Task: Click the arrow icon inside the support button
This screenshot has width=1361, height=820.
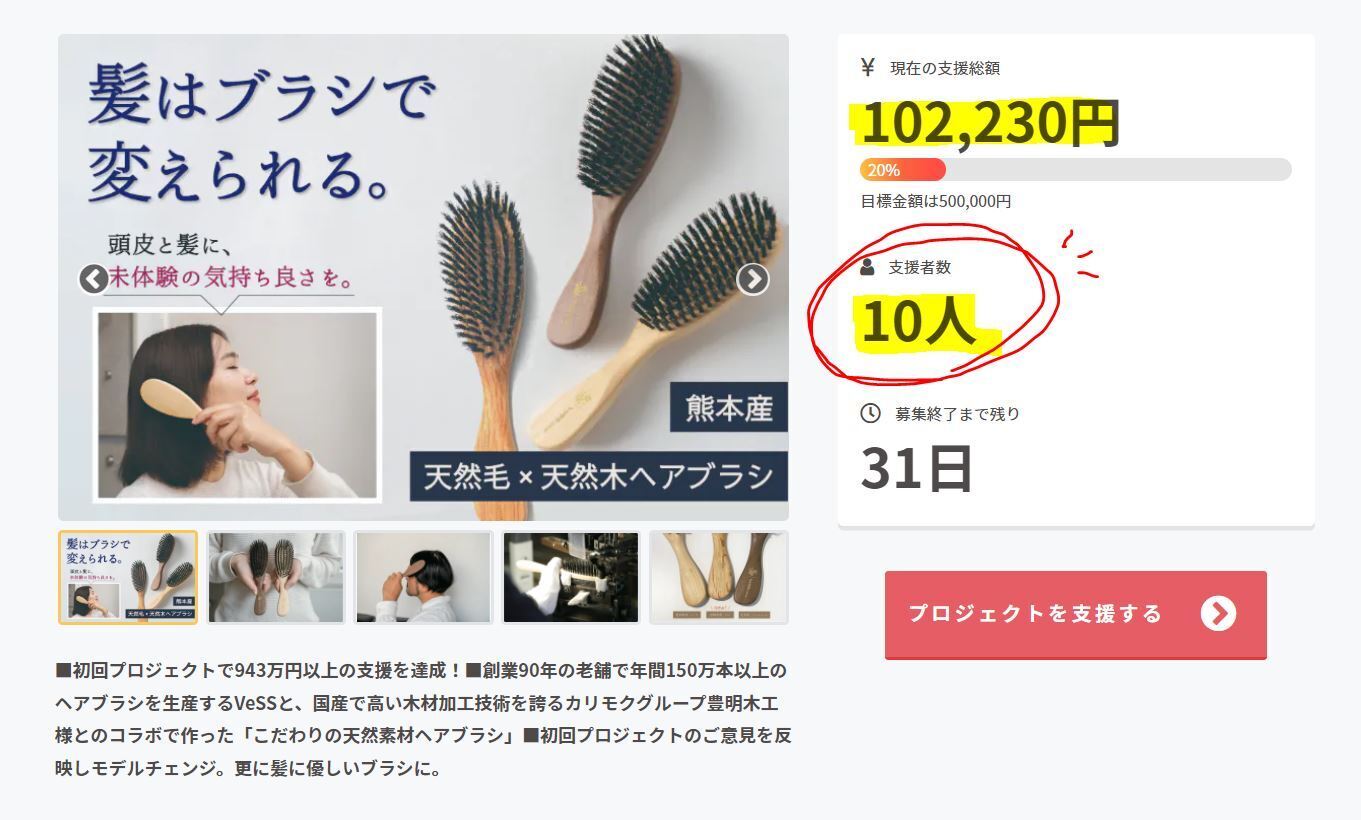Action: [x=1218, y=613]
